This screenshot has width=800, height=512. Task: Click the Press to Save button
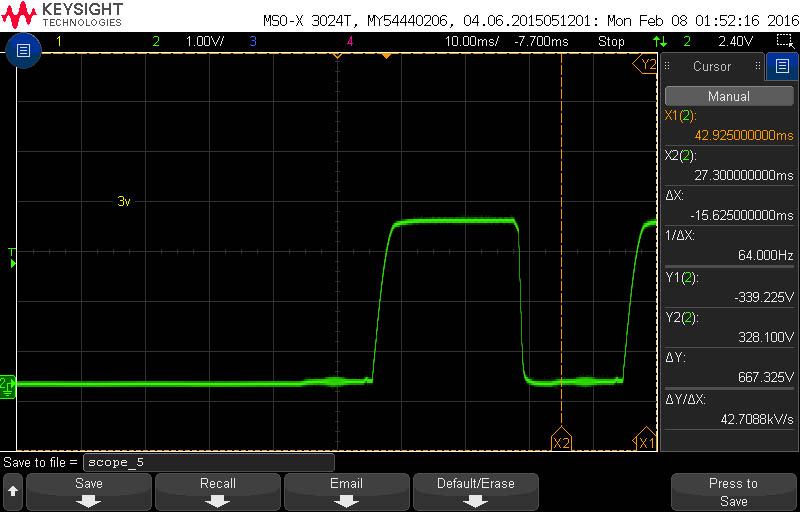pos(733,492)
